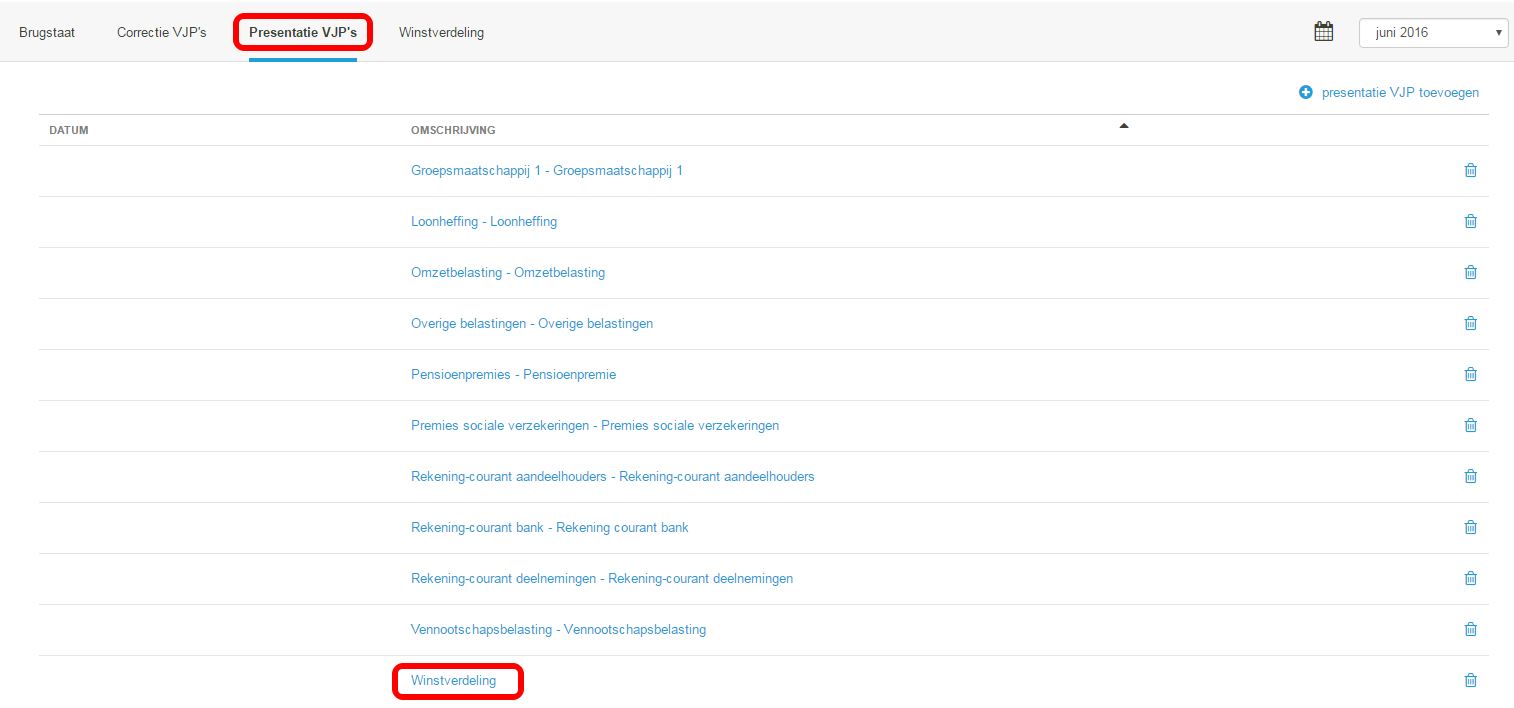Sort by the Datum column header

pos(69,130)
